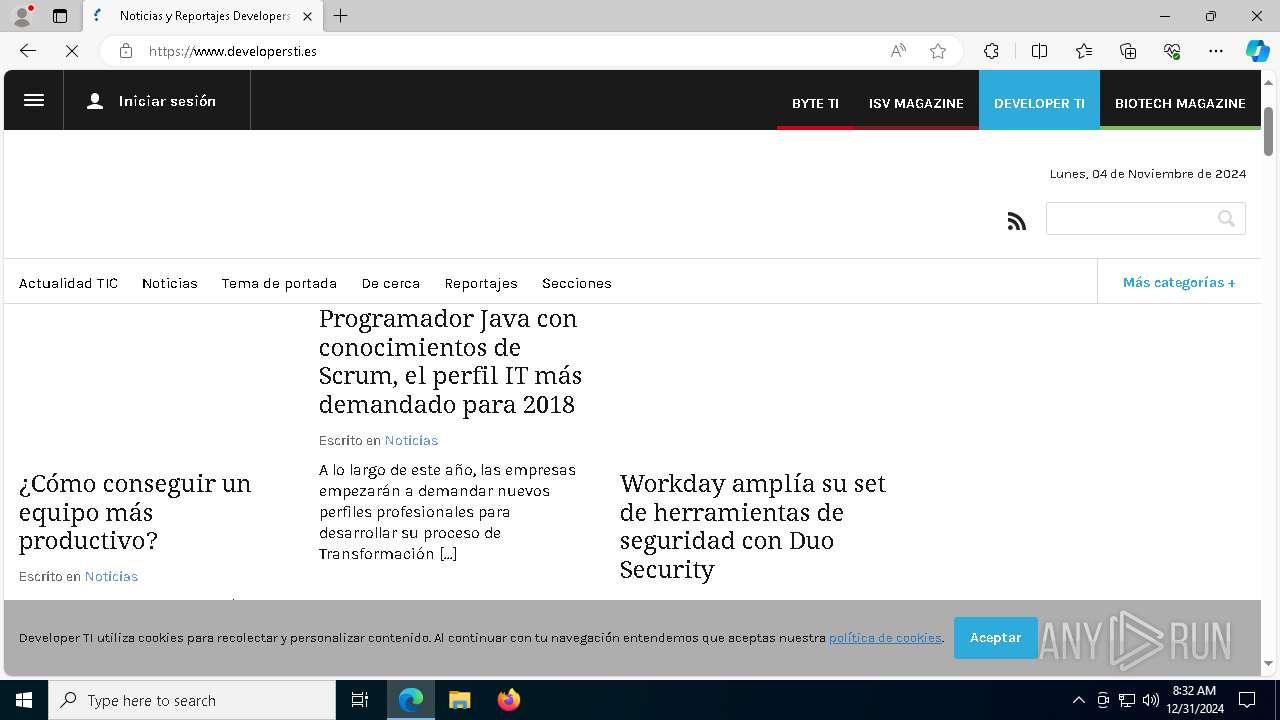The image size is (1280, 720).
Task: Open the Extensions puzzle icon
Action: 991,51
